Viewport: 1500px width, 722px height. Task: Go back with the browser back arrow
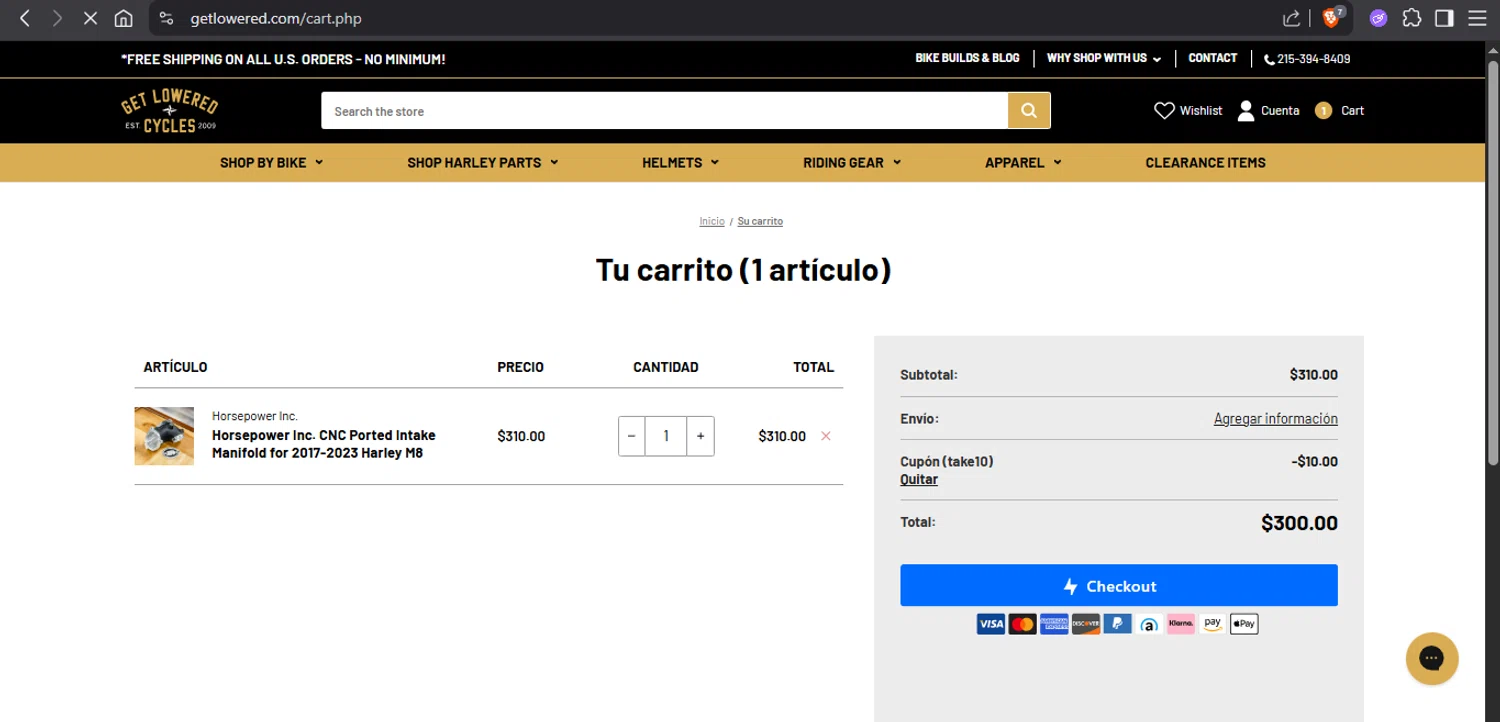pyautogui.click(x=26, y=18)
